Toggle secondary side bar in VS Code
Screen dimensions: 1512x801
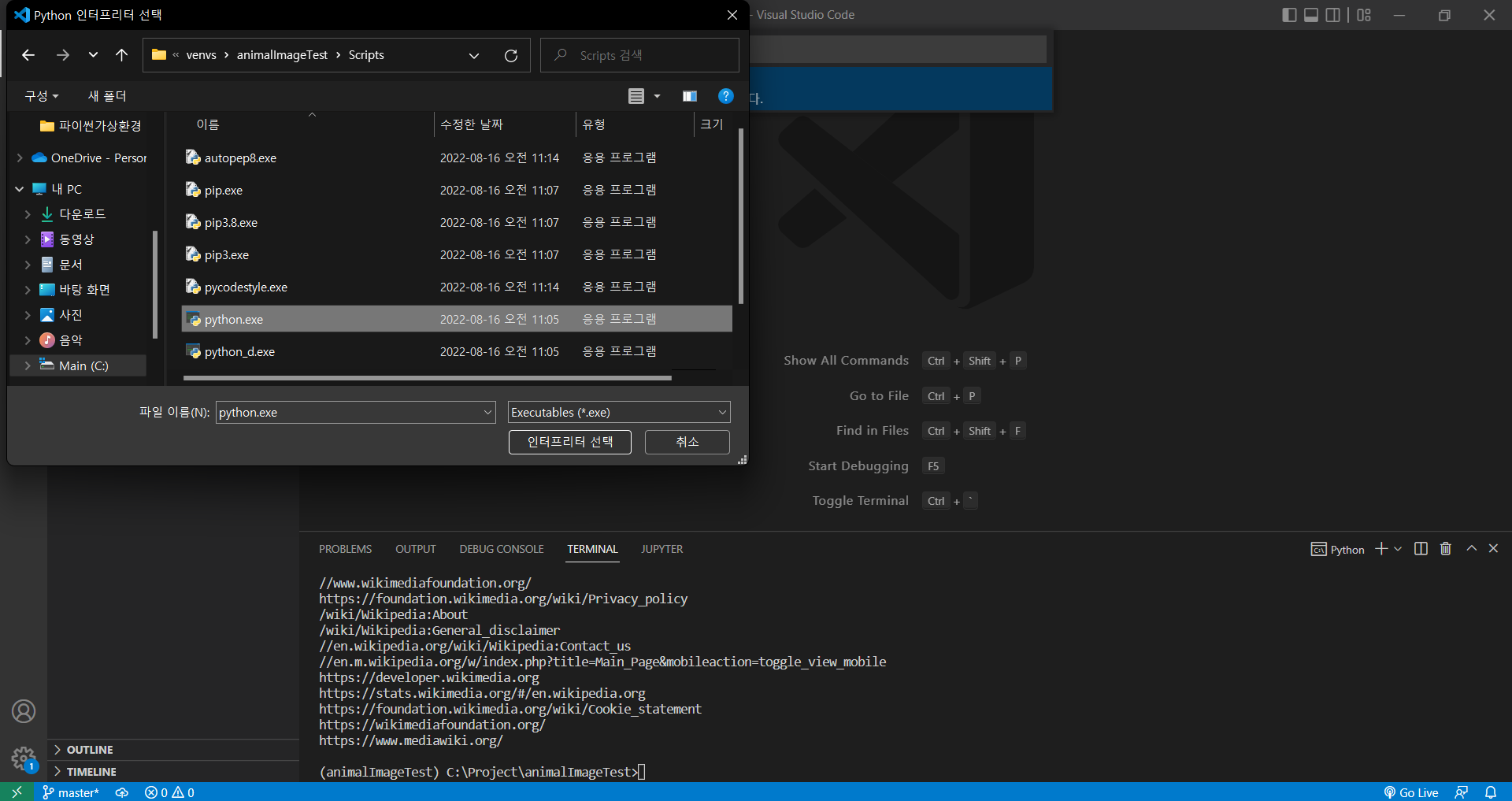coord(1332,15)
